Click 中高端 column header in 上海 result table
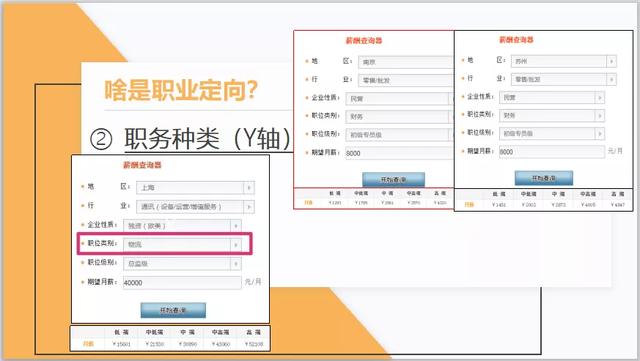 (x=220, y=332)
